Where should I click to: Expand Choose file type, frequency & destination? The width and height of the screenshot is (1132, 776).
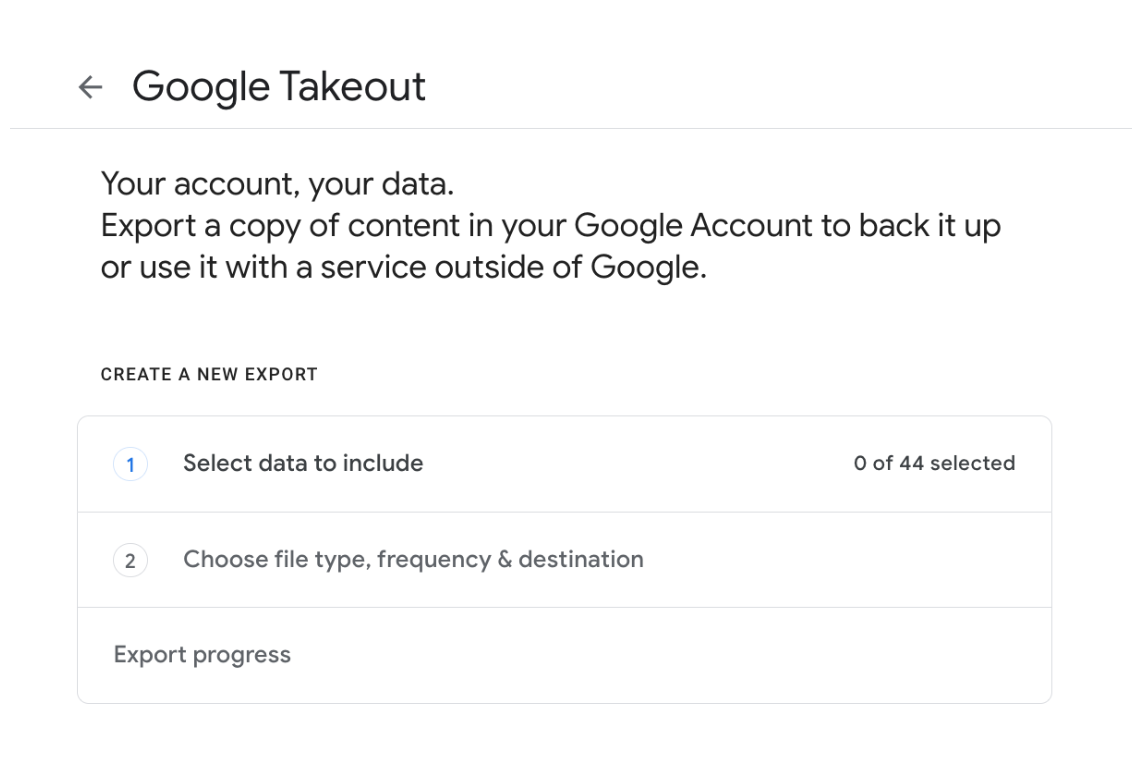tap(413, 559)
